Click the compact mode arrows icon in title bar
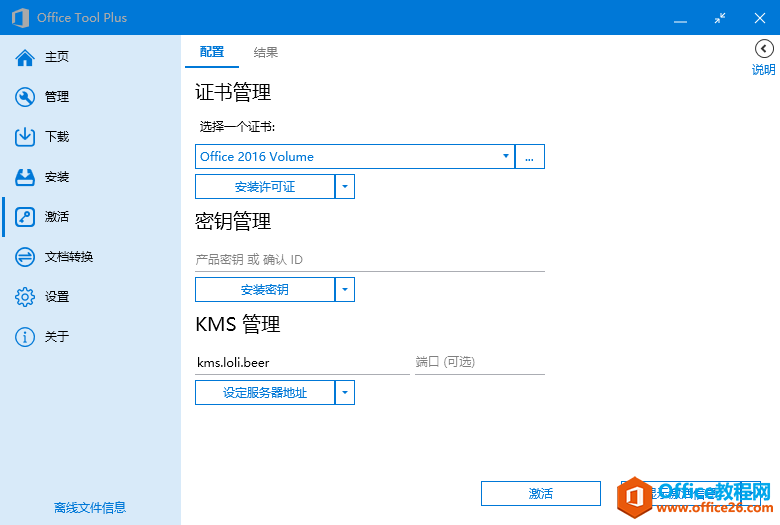This screenshot has width=780, height=525. click(720, 18)
